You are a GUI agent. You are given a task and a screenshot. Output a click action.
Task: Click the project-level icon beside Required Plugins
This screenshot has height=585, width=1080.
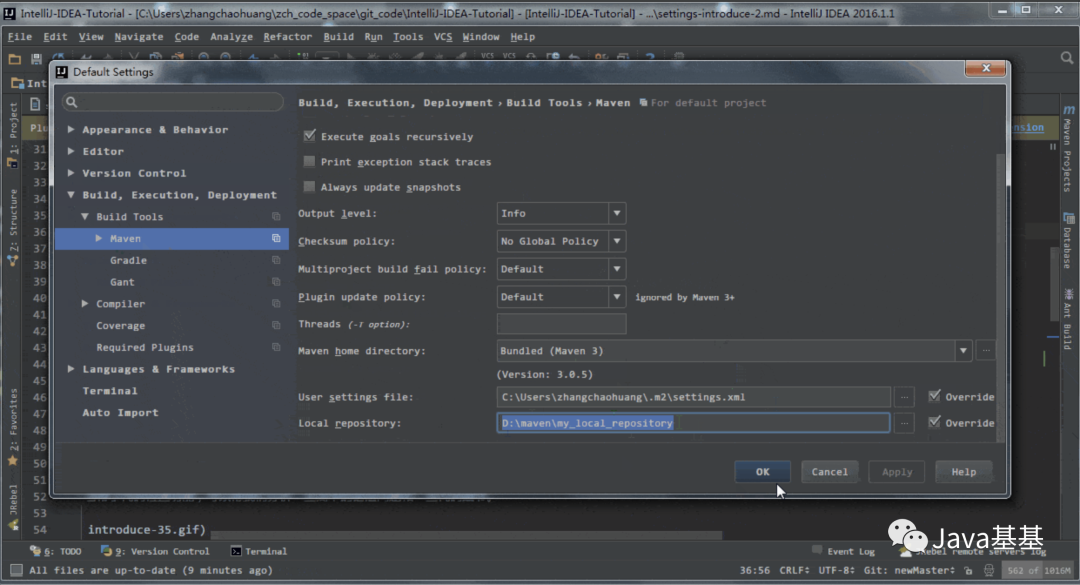pyautogui.click(x=276, y=347)
